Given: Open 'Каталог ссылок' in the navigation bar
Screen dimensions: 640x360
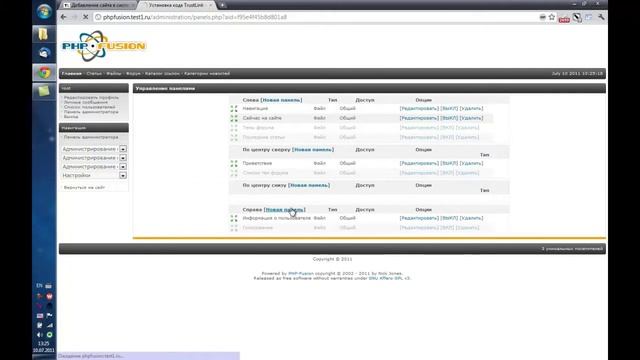Looking at the screenshot, I should pyautogui.click(x=162, y=73).
